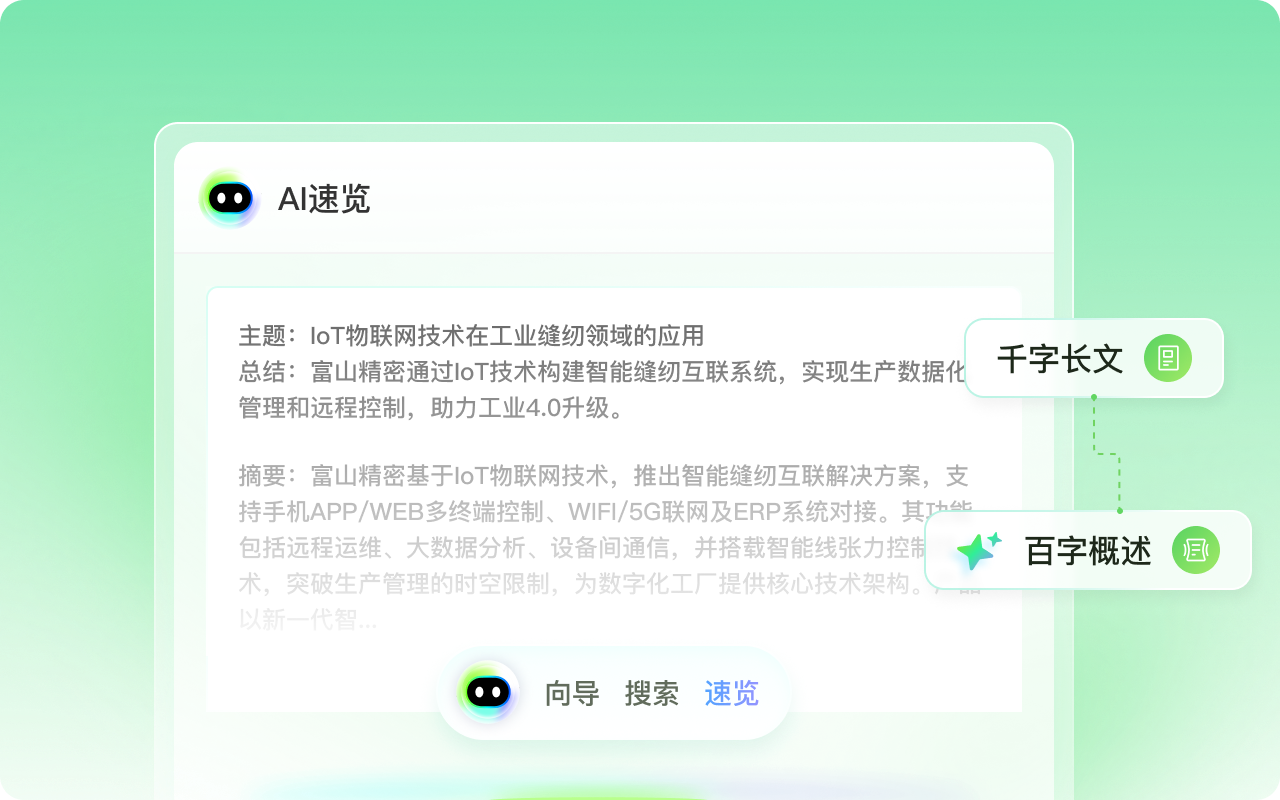Click the AI速览 panel title
This screenshot has width=1280, height=800.
[x=324, y=199]
